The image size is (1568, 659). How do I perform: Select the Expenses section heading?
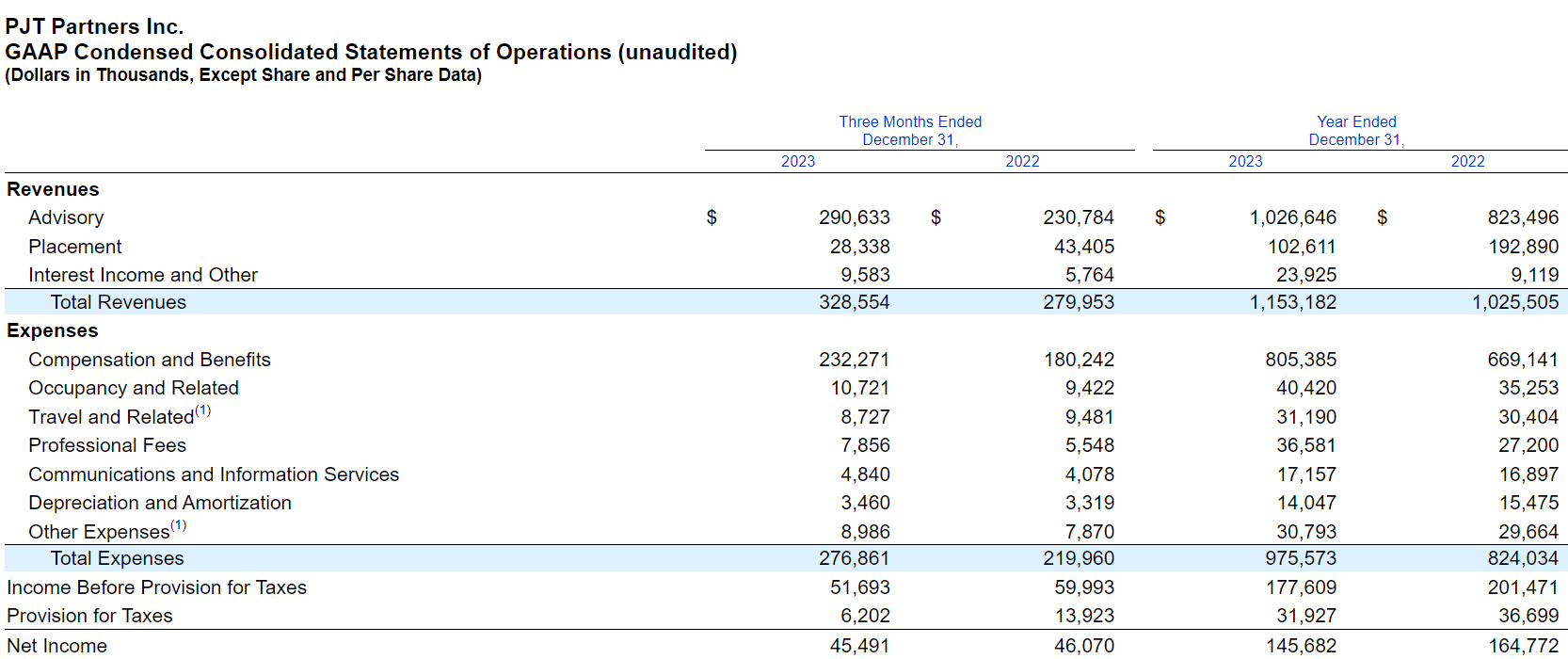[53, 330]
